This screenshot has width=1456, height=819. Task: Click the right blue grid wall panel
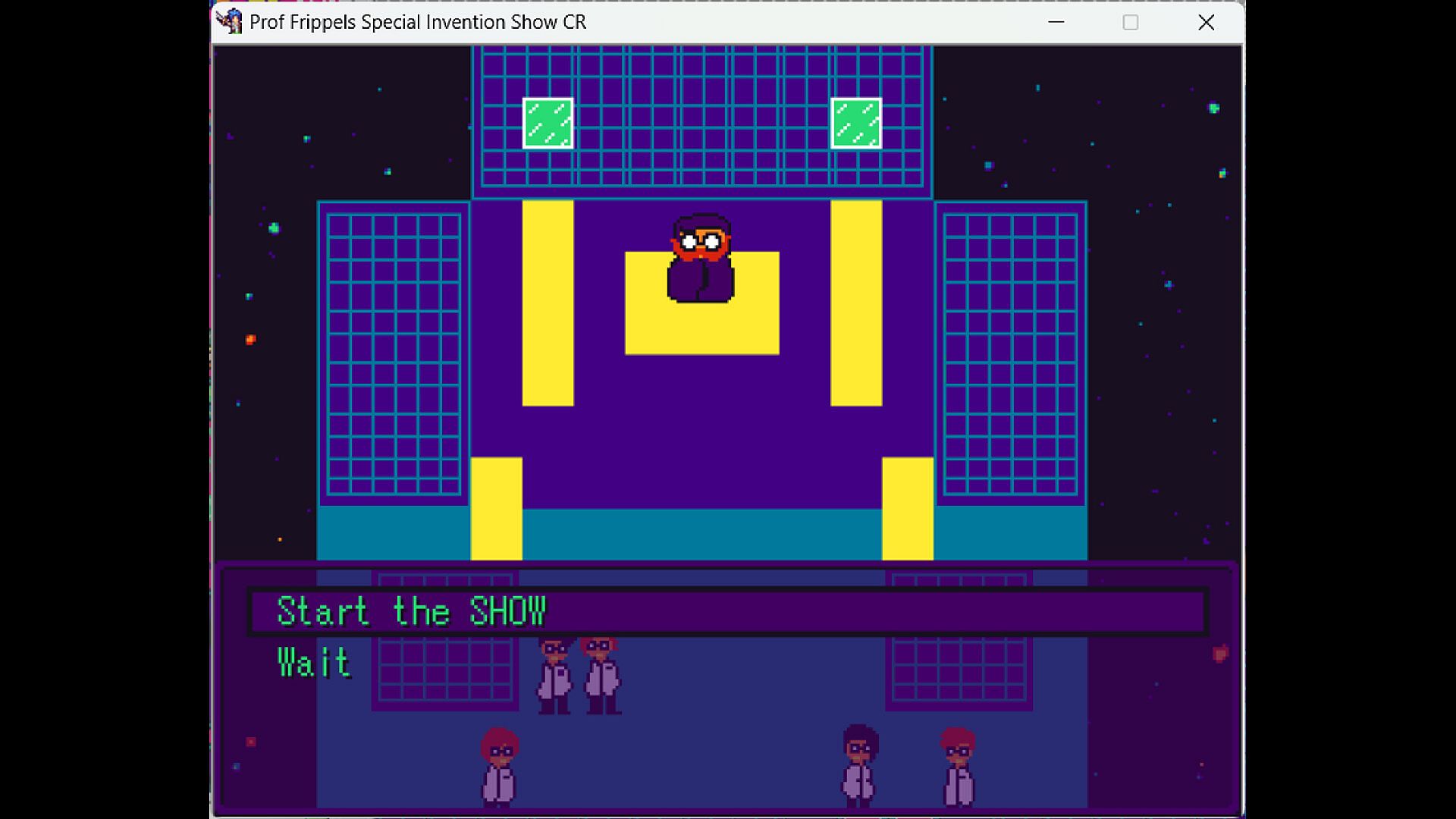pyautogui.click(x=1010, y=354)
